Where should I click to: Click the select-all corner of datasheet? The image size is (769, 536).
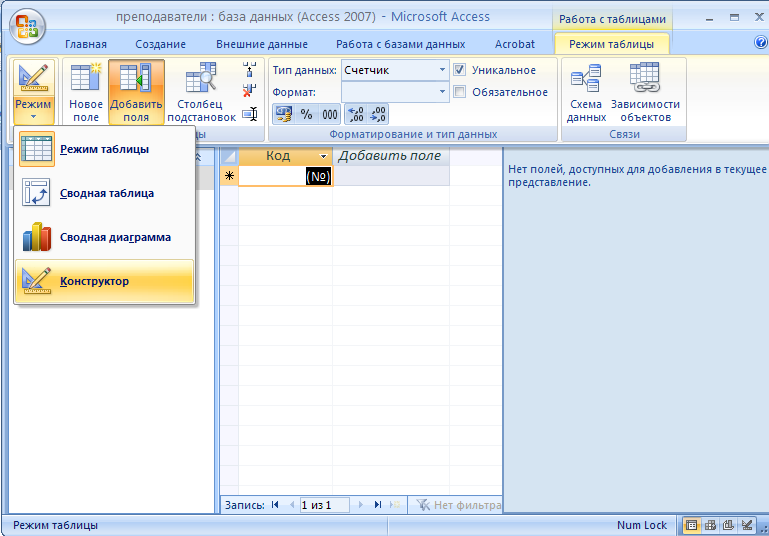point(229,156)
